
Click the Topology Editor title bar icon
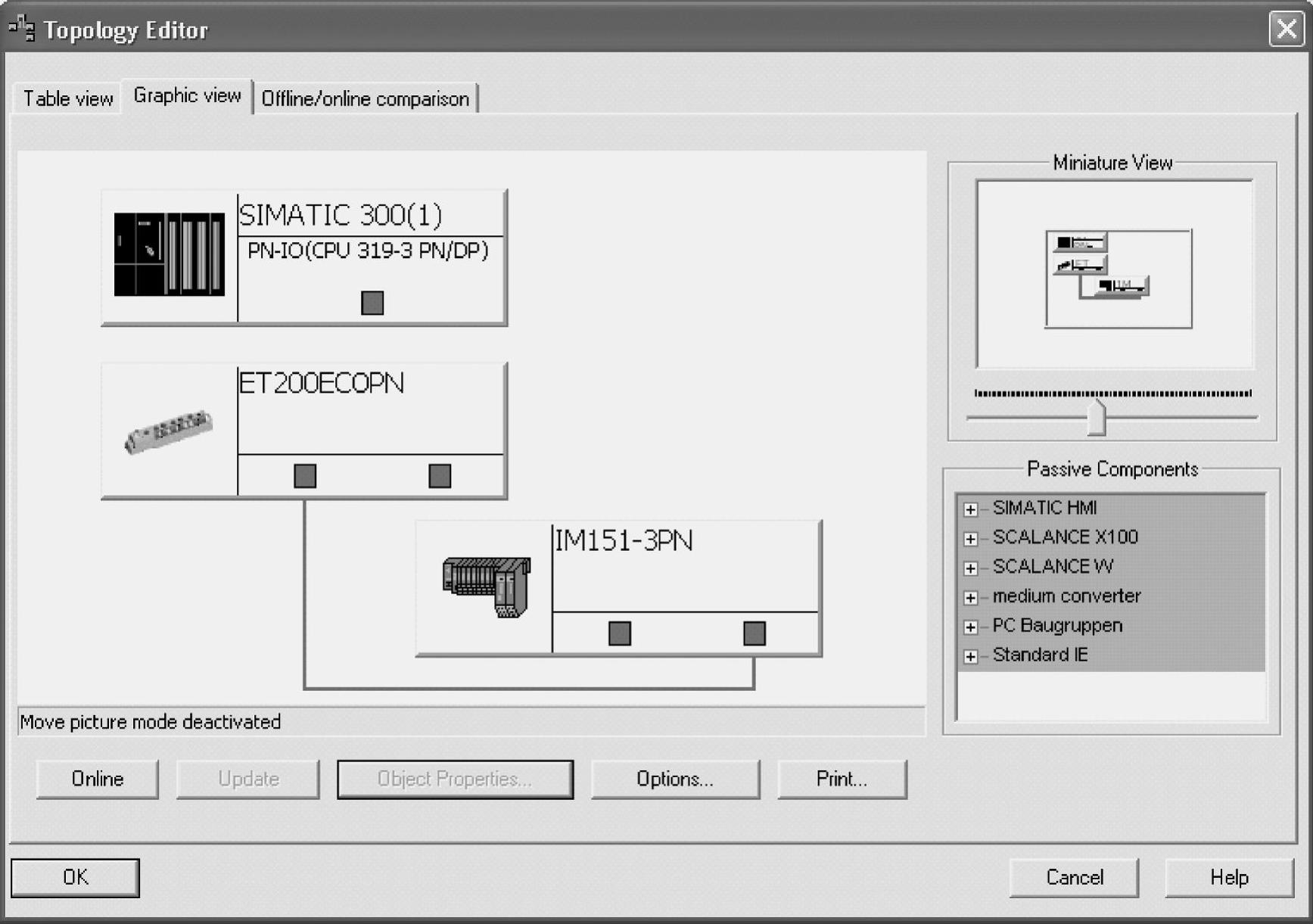click(x=22, y=29)
